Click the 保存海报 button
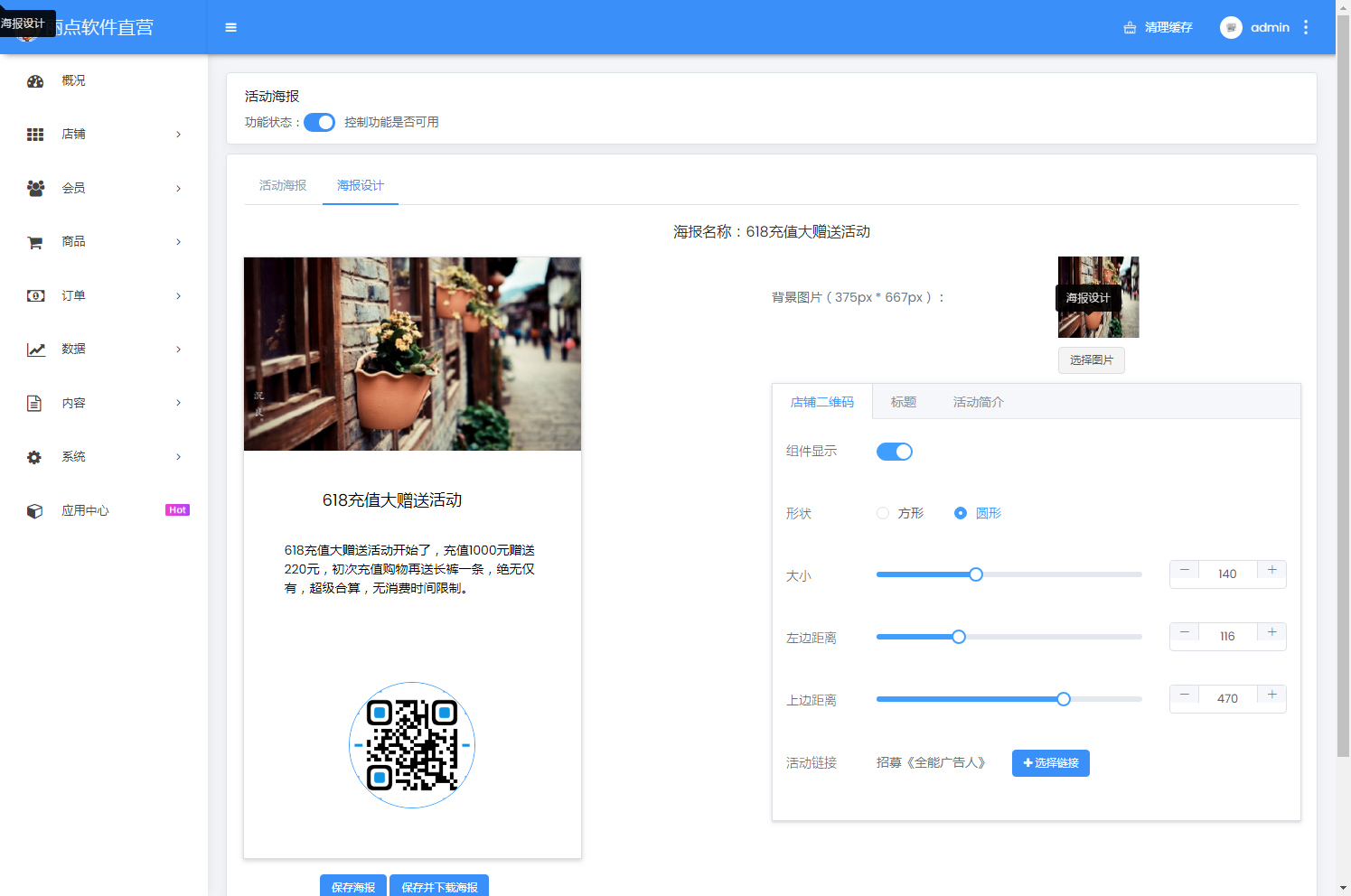Image resolution: width=1351 pixels, height=896 pixels. coord(353,886)
